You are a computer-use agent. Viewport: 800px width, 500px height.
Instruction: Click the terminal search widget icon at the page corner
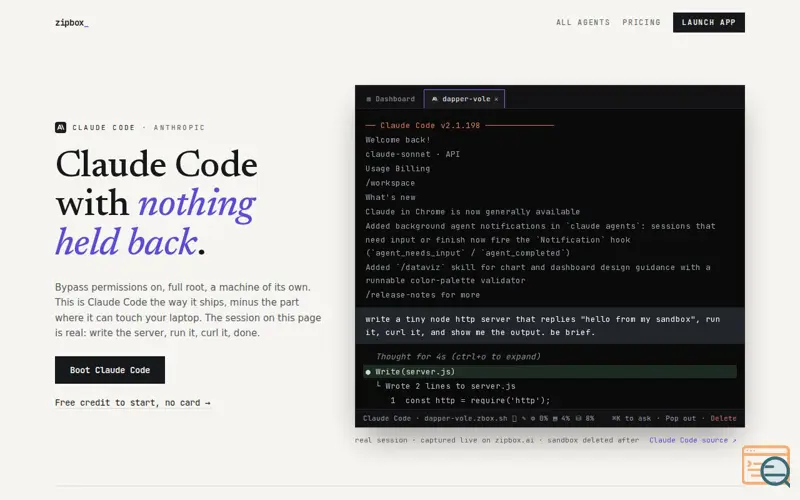[766, 465]
